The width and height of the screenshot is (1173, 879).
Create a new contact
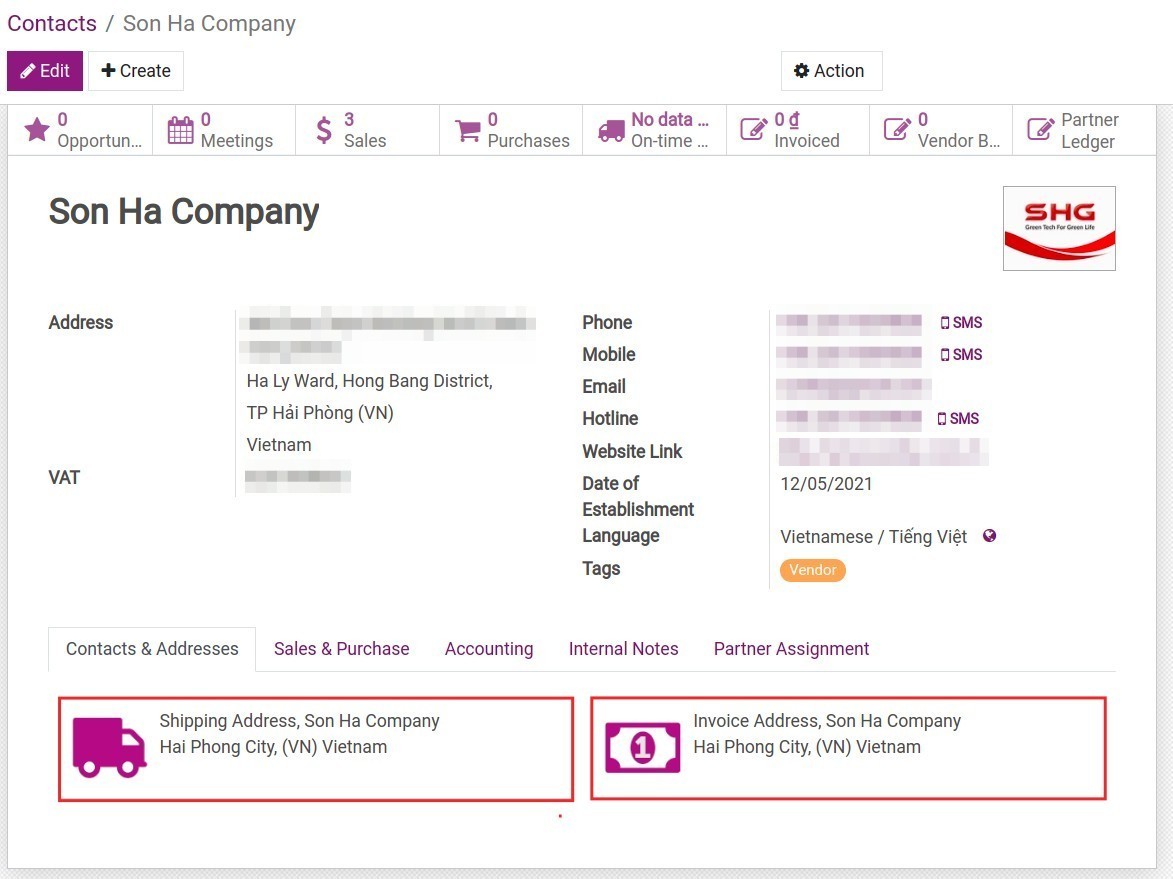(x=135, y=70)
